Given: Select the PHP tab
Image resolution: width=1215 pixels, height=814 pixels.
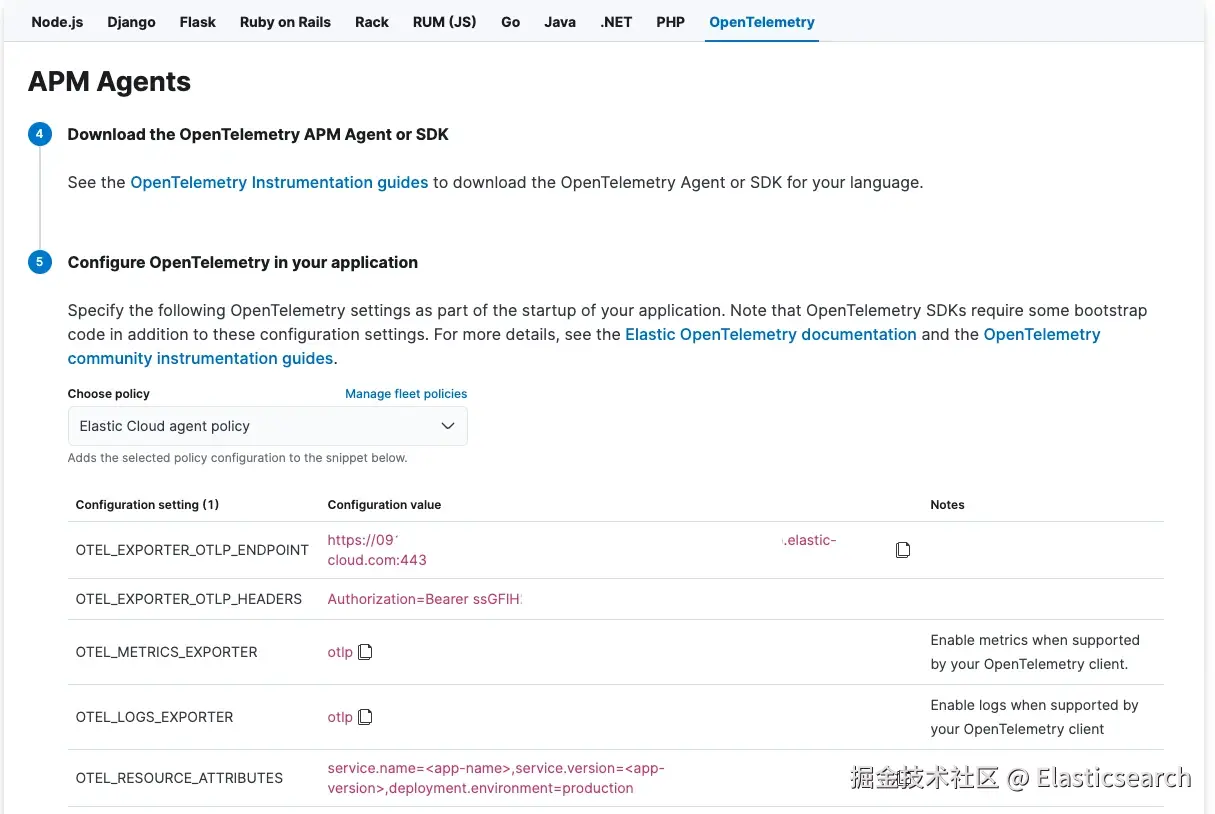Looking at the screenshot, I should point(670,22).
